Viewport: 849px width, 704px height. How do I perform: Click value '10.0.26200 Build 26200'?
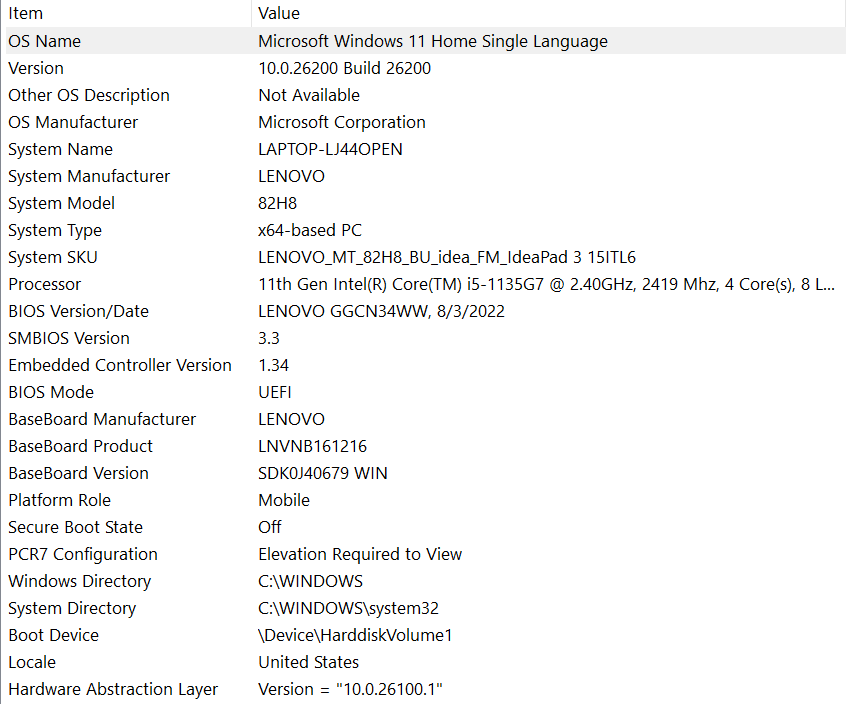click(x=344, y=68)
